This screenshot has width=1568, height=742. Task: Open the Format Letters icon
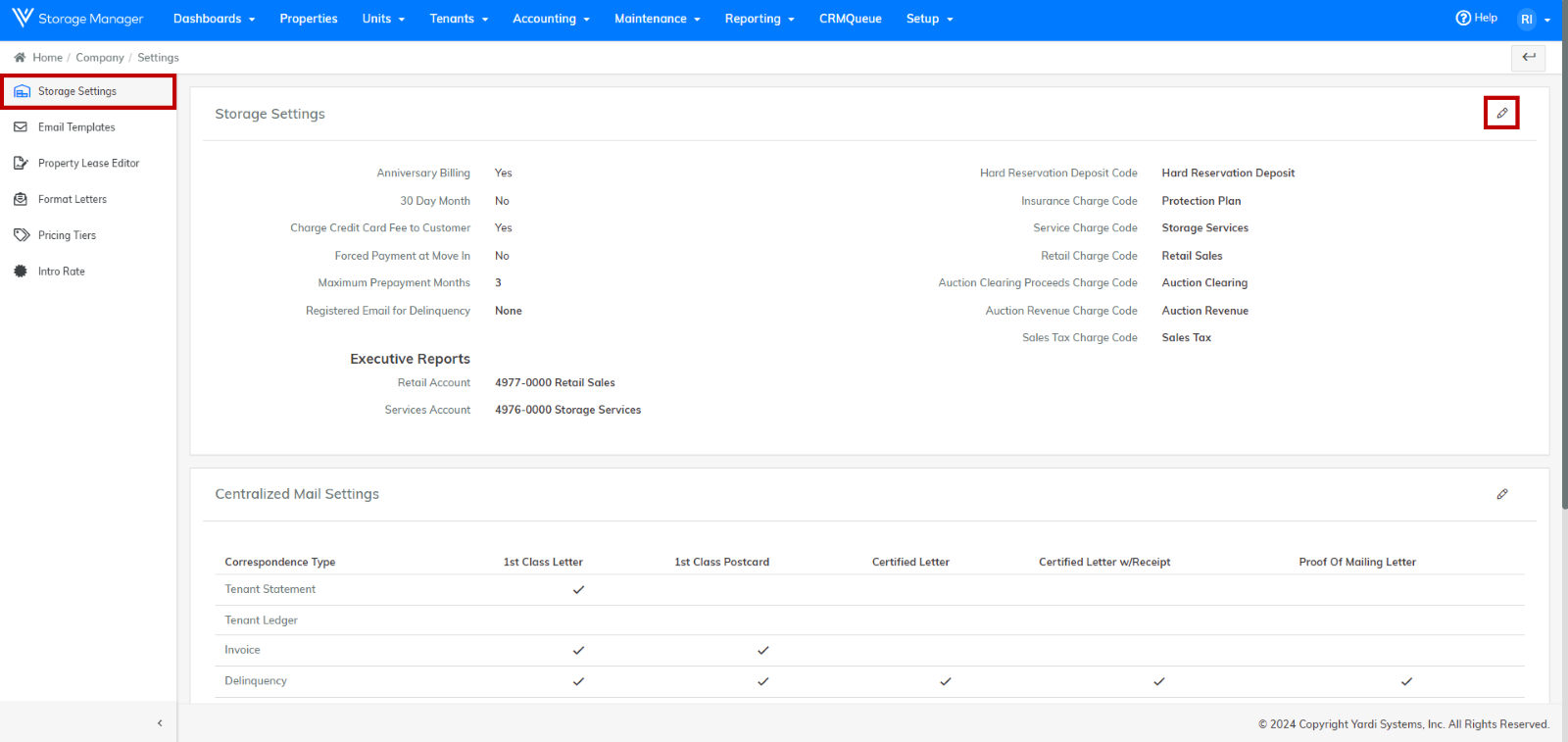click(21, 199)
